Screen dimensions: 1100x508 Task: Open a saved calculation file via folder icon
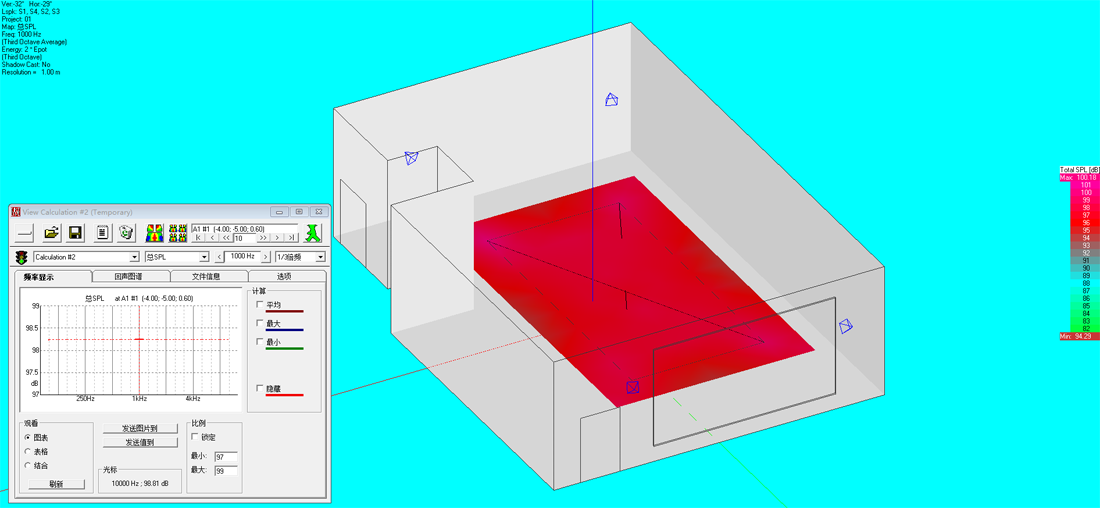[50, 233]
